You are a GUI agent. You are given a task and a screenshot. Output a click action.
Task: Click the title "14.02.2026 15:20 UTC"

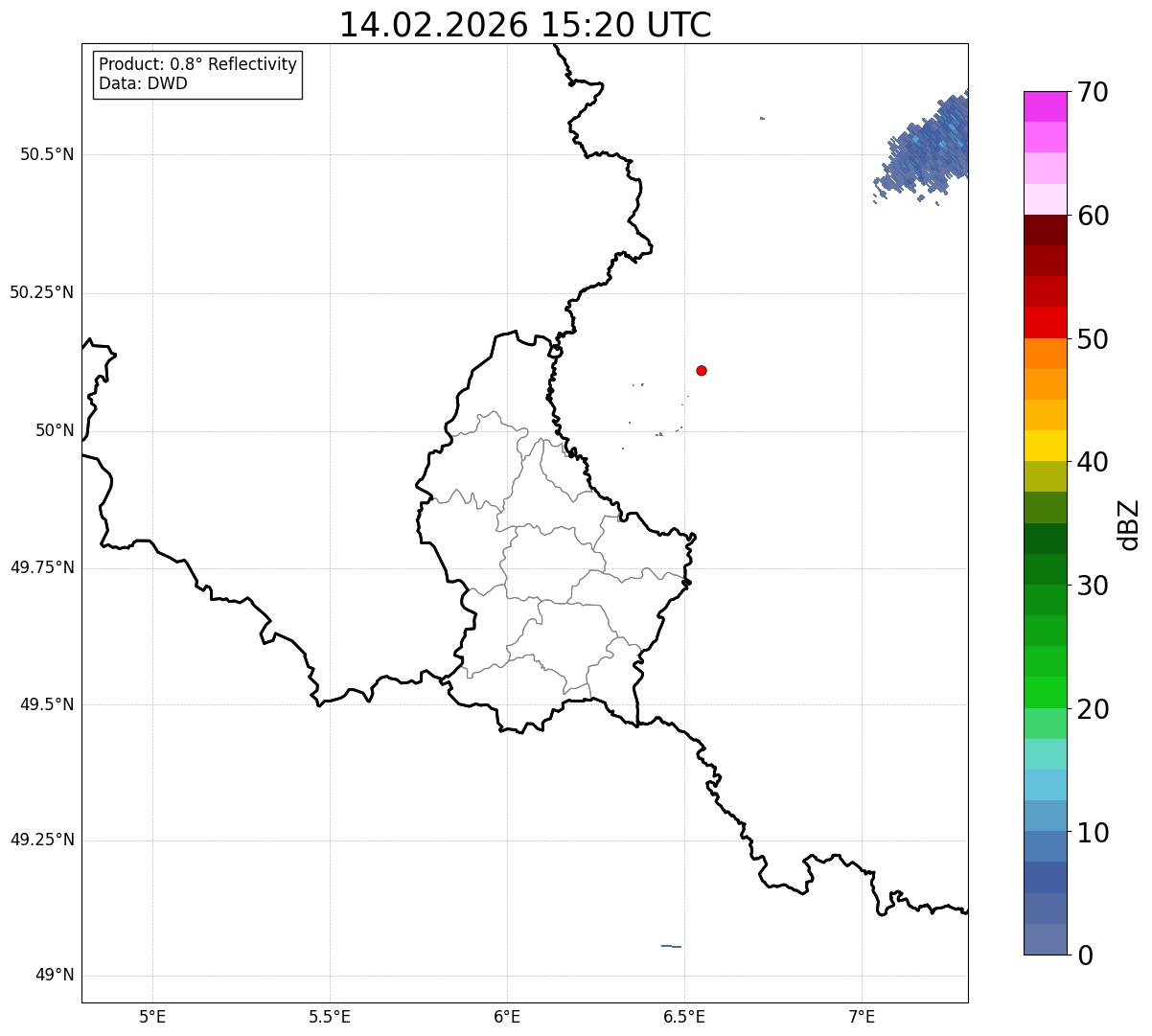(525, 25)
